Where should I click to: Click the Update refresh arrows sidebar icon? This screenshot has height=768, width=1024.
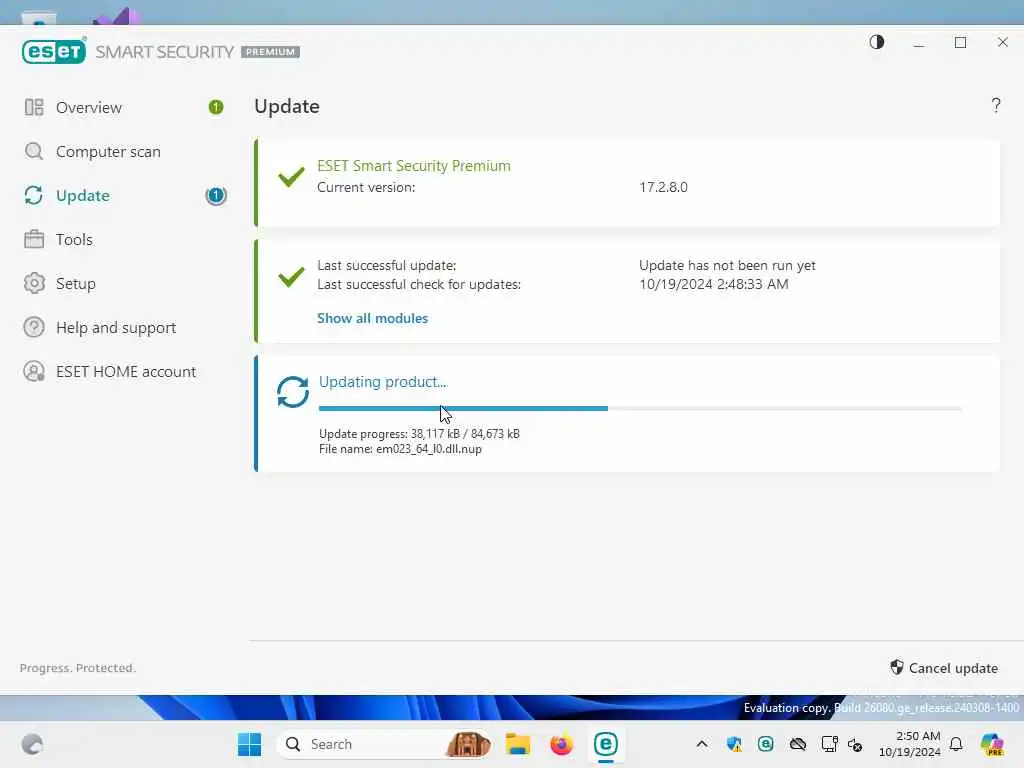34,195
